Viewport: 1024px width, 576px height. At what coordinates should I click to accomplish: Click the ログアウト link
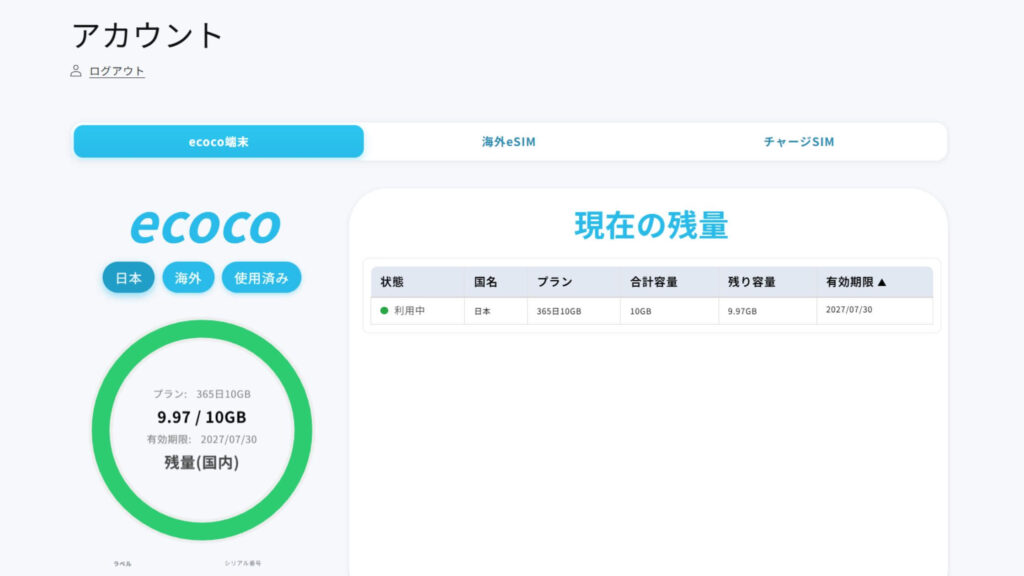(117, 71)
